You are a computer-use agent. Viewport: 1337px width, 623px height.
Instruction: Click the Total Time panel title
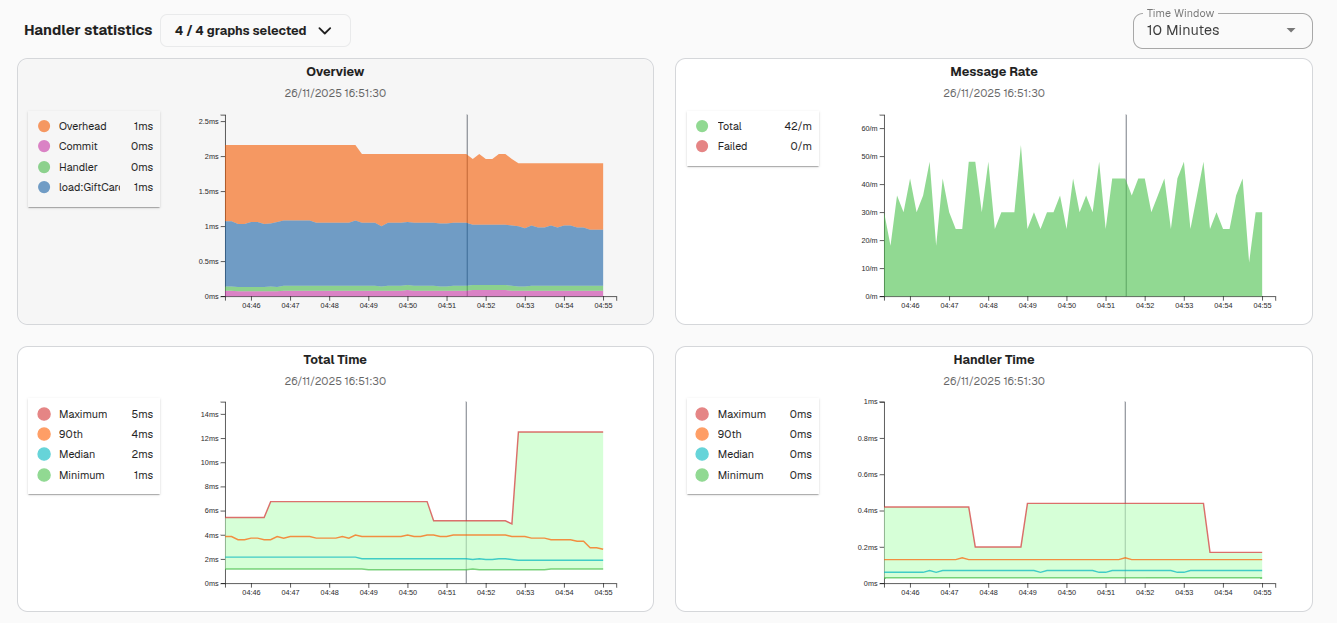click(335, 359)
